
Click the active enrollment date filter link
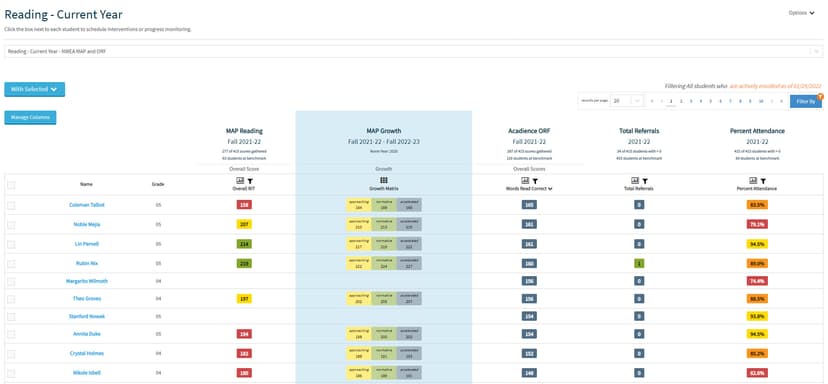775,86
